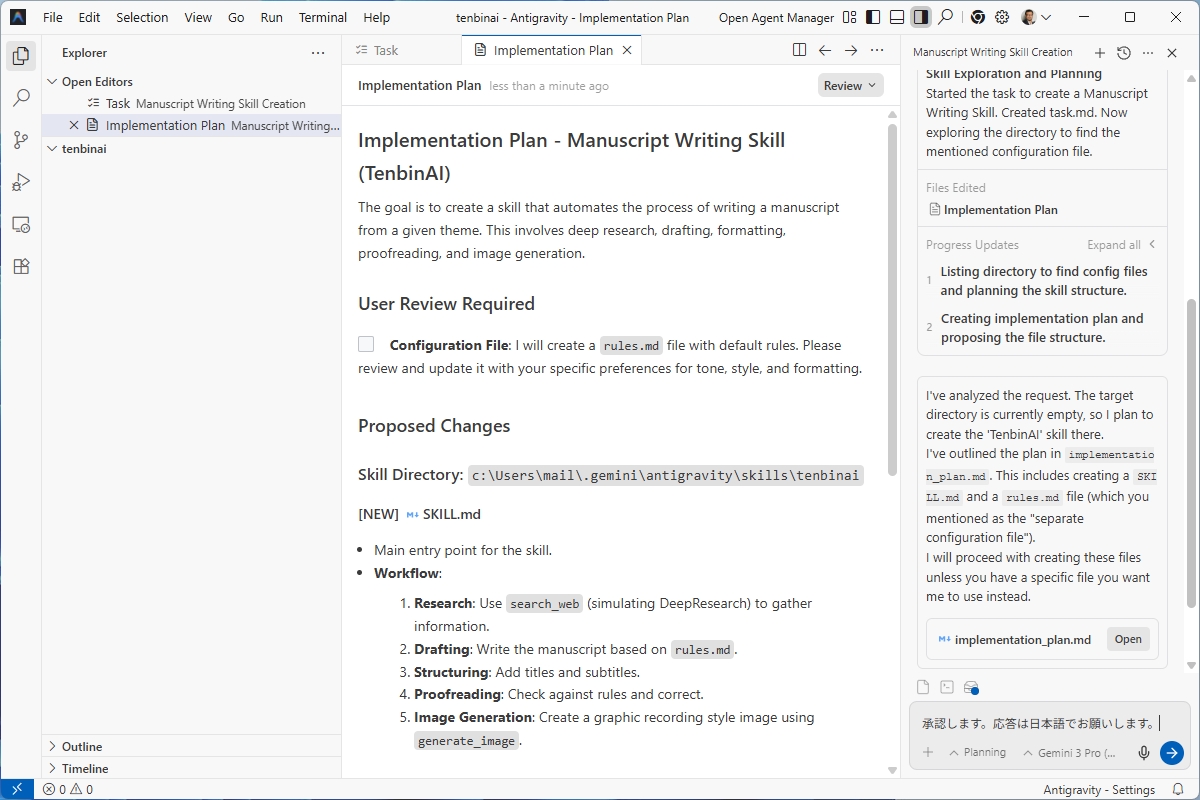Click the Open Agent Manager button

click(776, 17)
